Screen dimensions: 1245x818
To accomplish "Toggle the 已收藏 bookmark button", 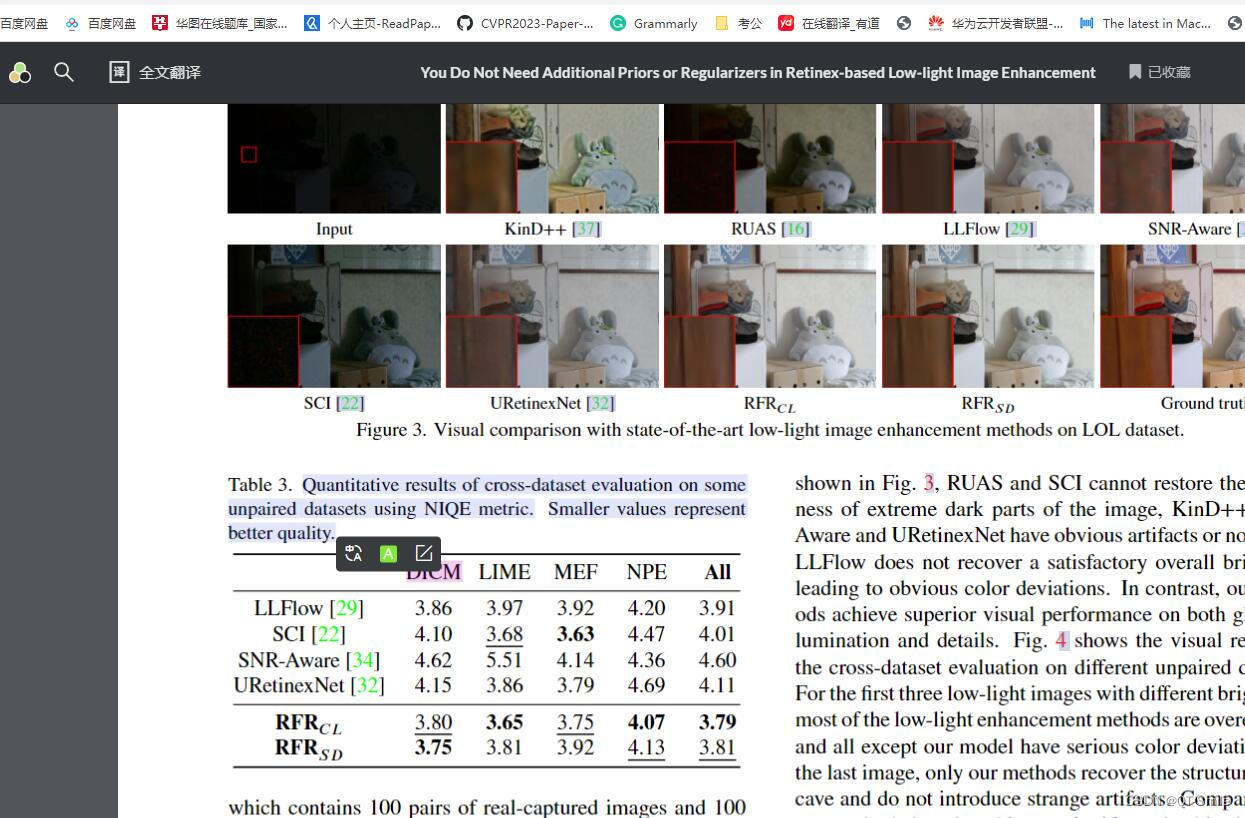I will point(1159,72).
